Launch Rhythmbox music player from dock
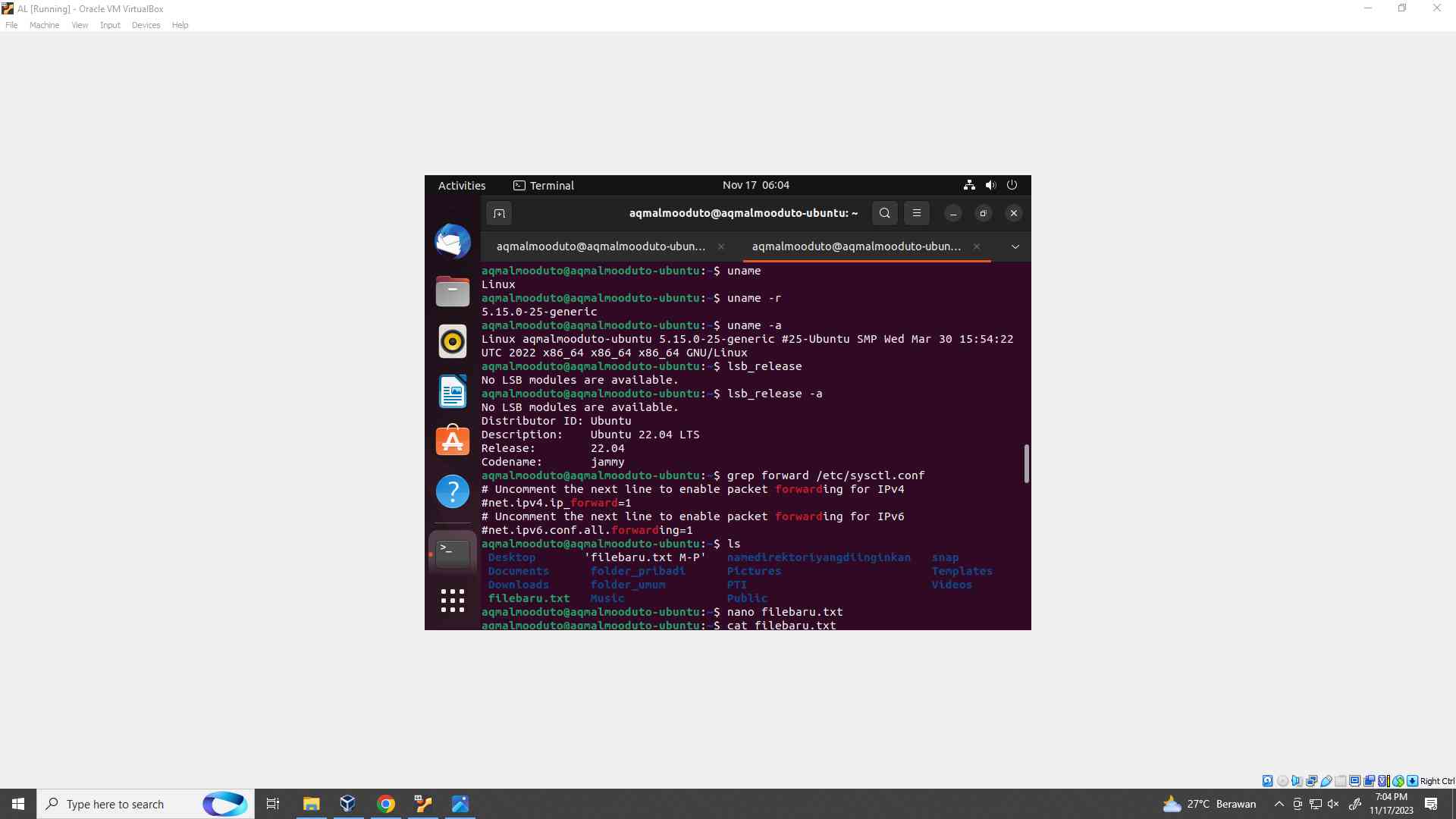Image resolution: width=1456 pixels, height=819 pixels. (453, 341)
